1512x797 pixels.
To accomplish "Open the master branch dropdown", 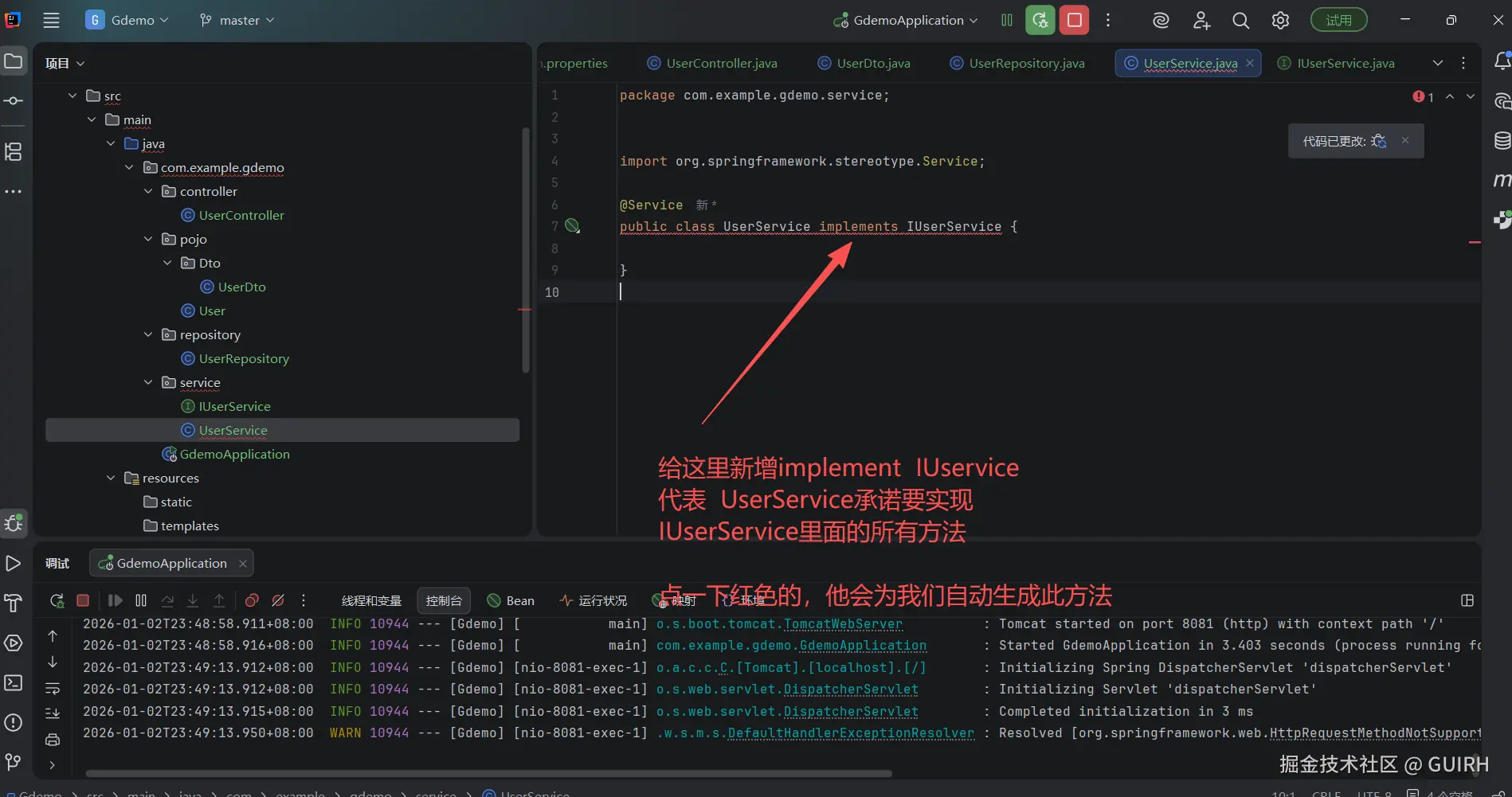I will click(237, 21).
